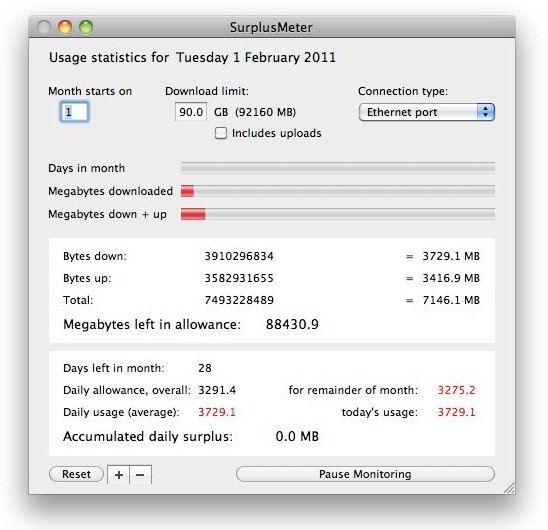The image size is (548, 530).
Task: Enable the Includes uploads checkbox
Action: point(221,133)
